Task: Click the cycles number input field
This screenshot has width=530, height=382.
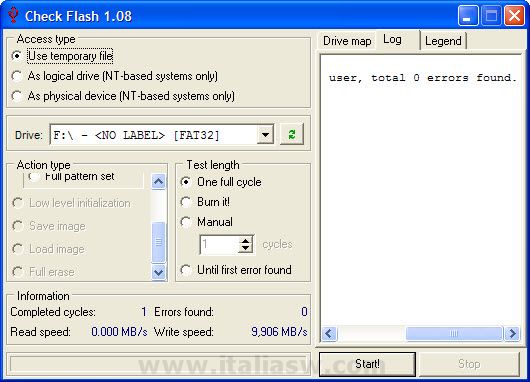Action: 219,244
